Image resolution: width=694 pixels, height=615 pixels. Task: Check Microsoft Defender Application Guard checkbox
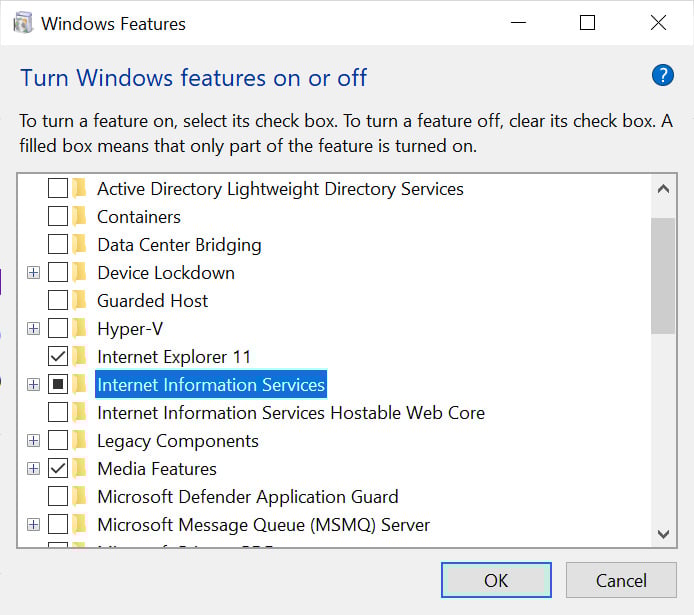click(x=58, y=496)
